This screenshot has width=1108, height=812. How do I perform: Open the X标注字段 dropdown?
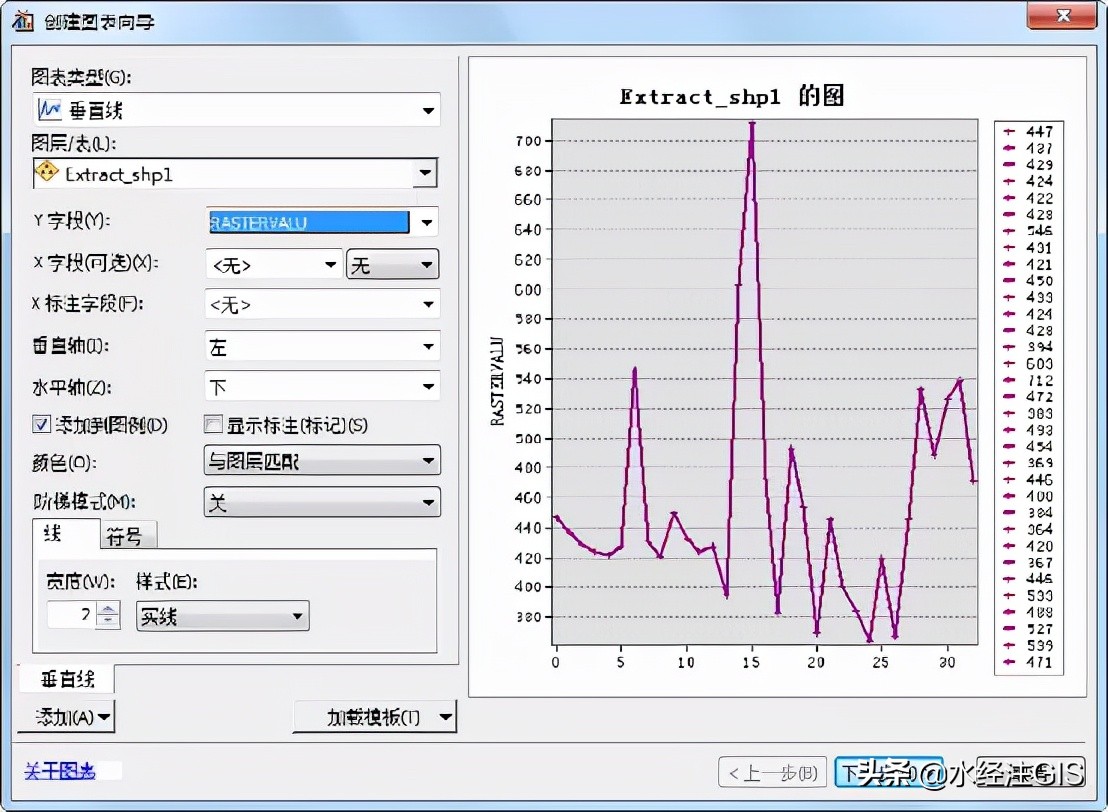(x=322, y=305)
